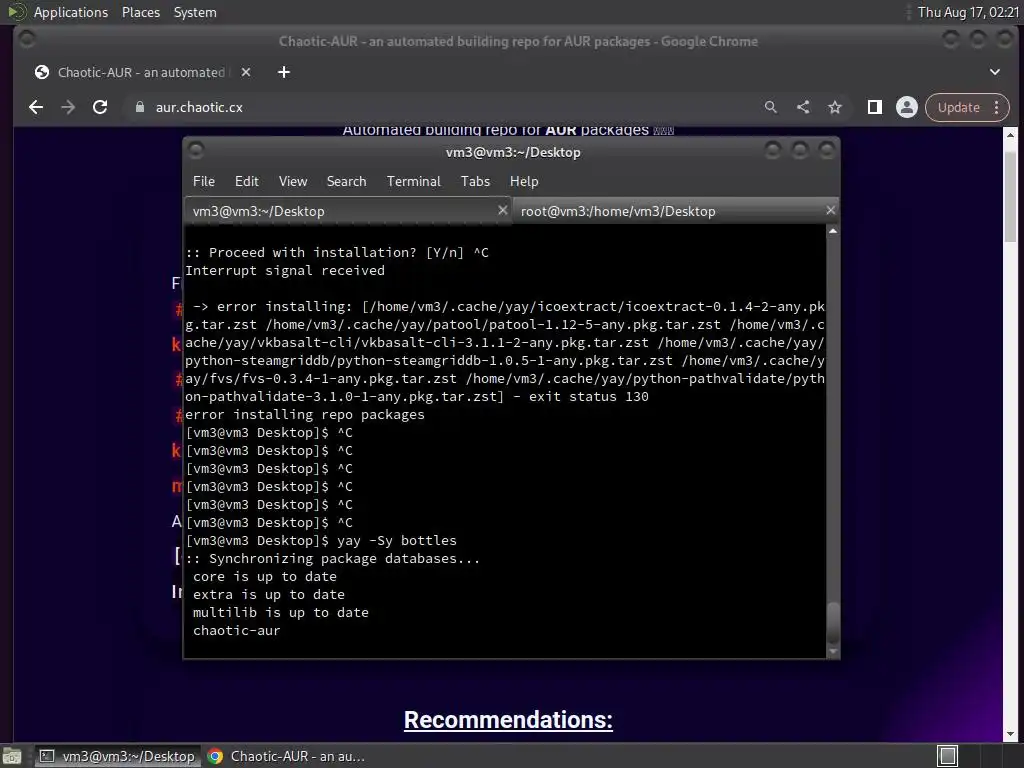Click browser page scrollbar down arrow
This screenshot has width=1024, height=768.
tap(1010, 734)
